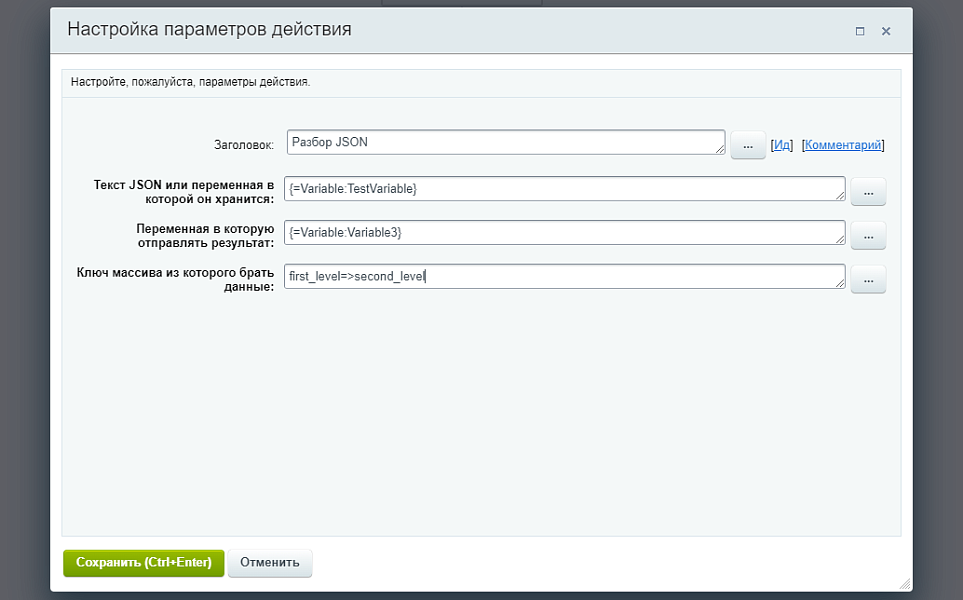Image resolution: width=963 pixels, height=600 pixels.
Task: Open the helper next to the JSON text field
Action: pos(867,191)
